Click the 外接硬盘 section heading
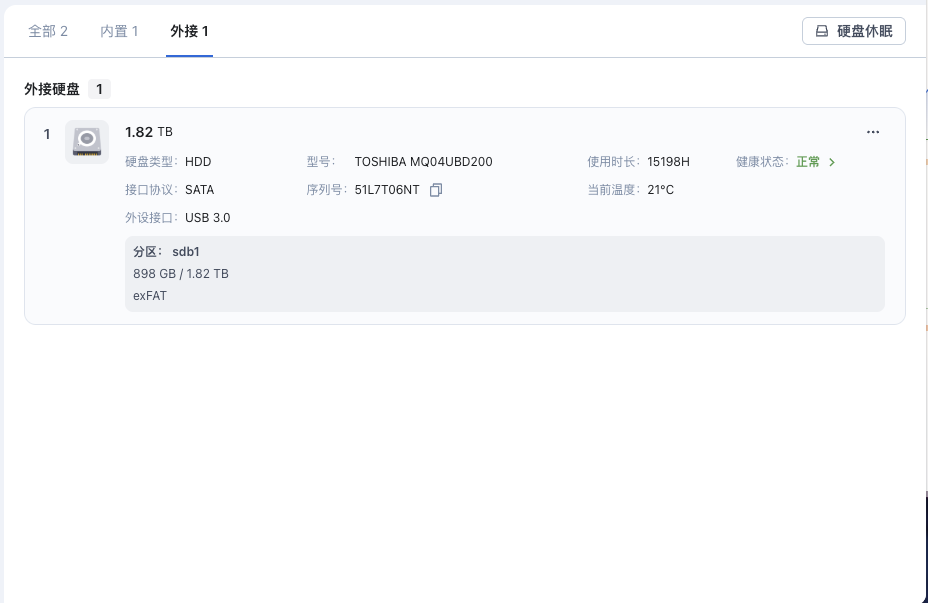The image size is (928, 603). pos(52,89)
